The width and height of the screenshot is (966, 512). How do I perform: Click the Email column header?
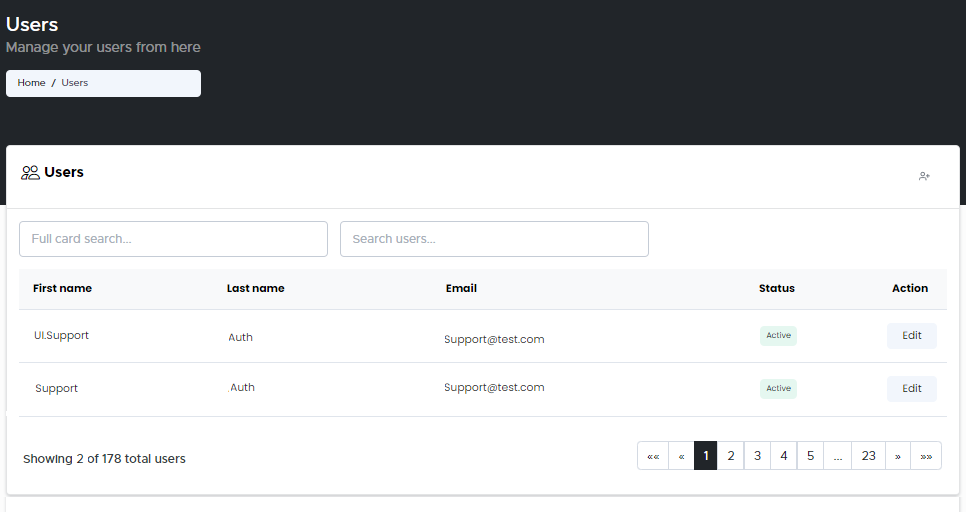[461, 288]
